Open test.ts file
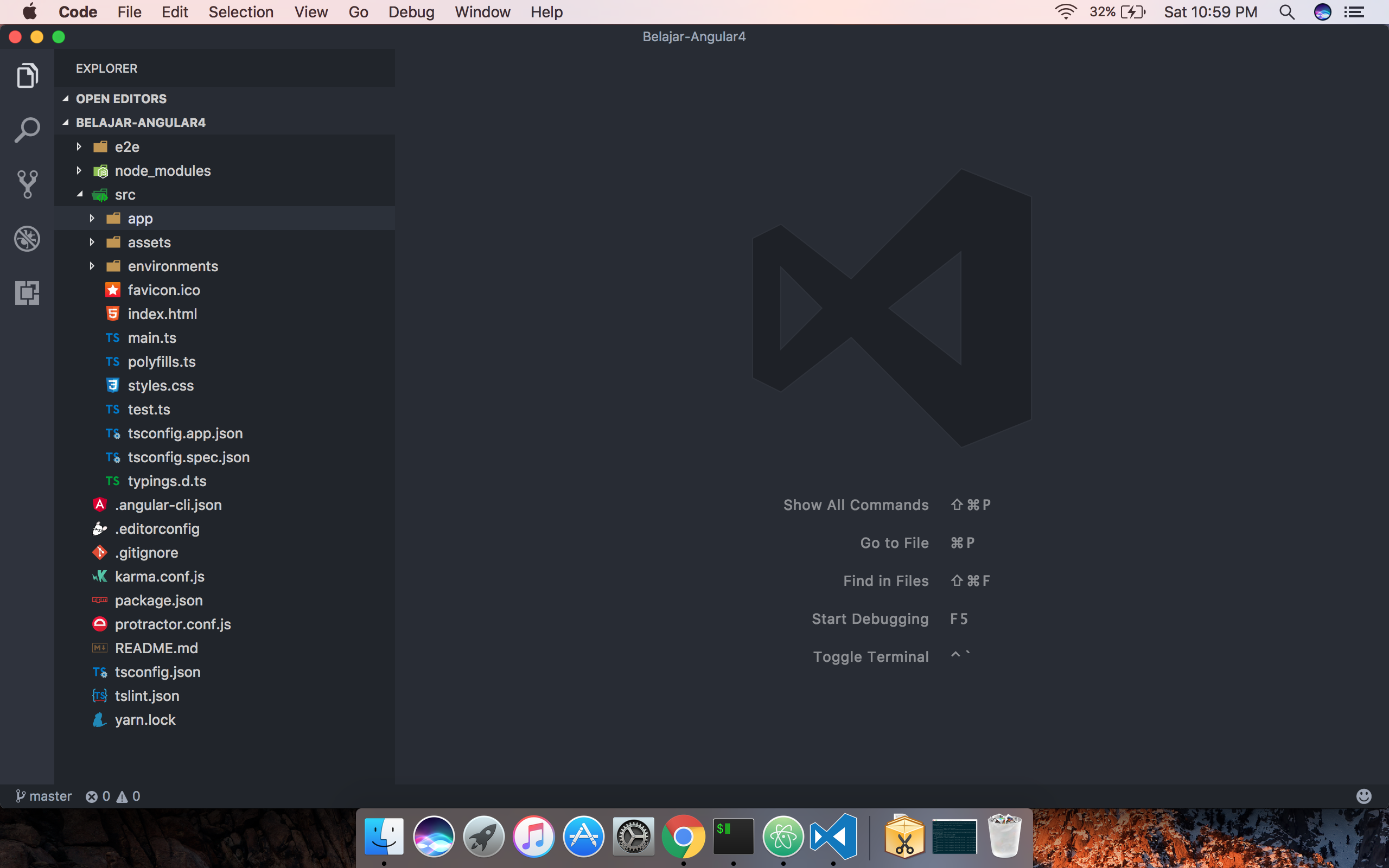The width and height of the screenshot is (1389, 868). (x=225, y=409)
